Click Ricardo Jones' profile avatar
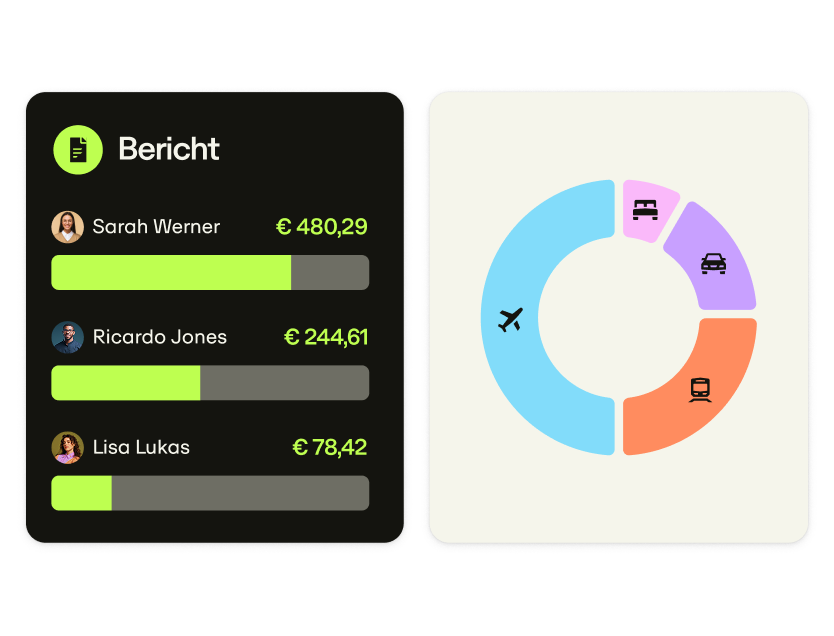The height and width of the screenshot is (636, 834). 67,337
